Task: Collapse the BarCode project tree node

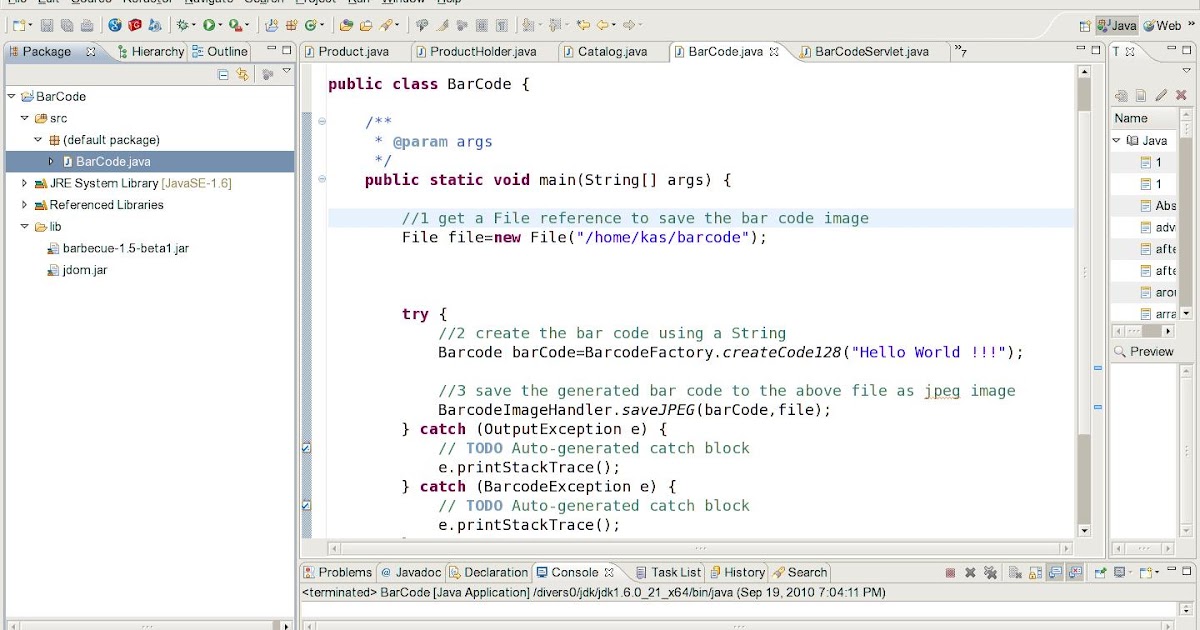Action: 11,97
